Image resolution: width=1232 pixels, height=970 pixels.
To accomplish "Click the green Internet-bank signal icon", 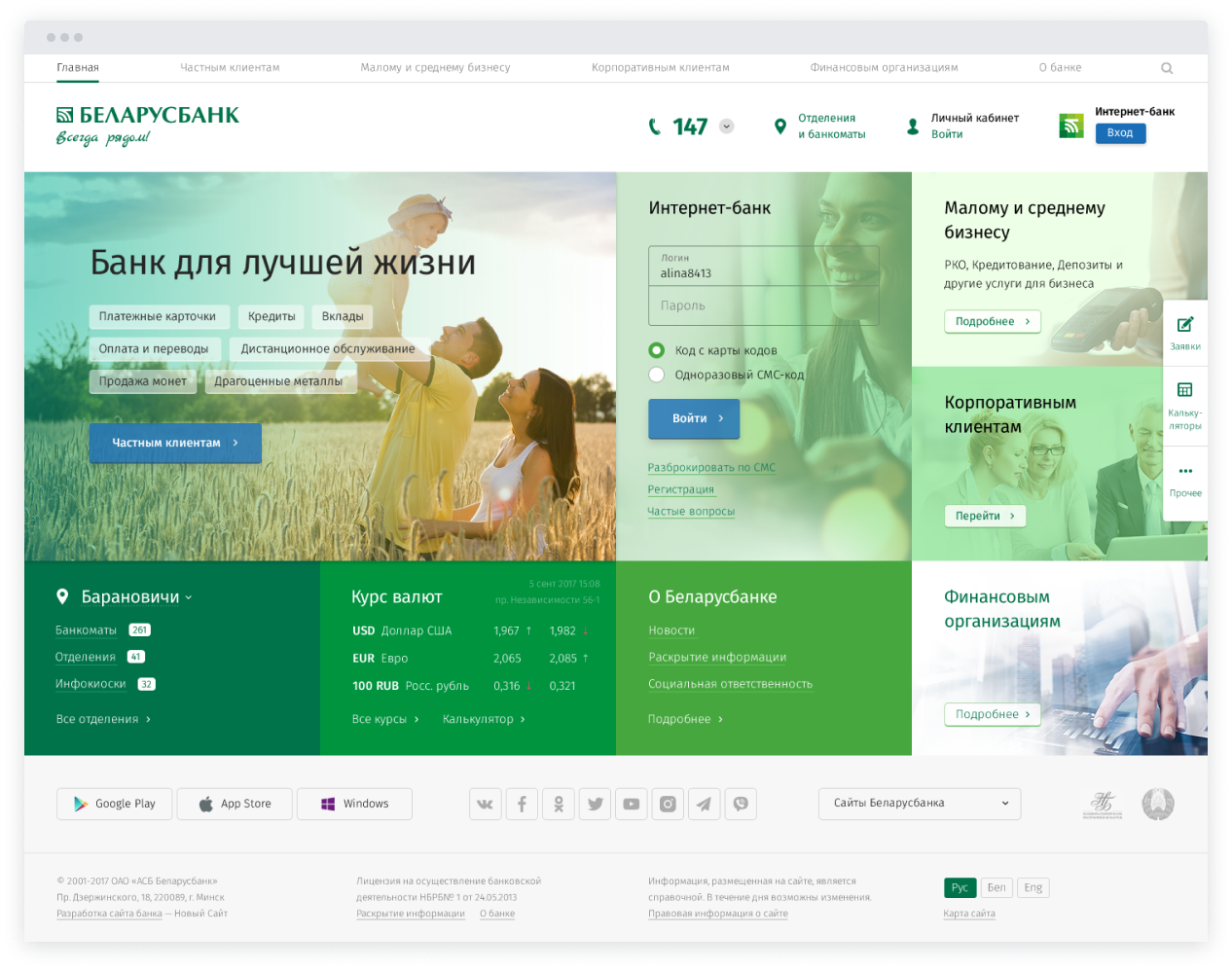I will [x=1070, y=126].
